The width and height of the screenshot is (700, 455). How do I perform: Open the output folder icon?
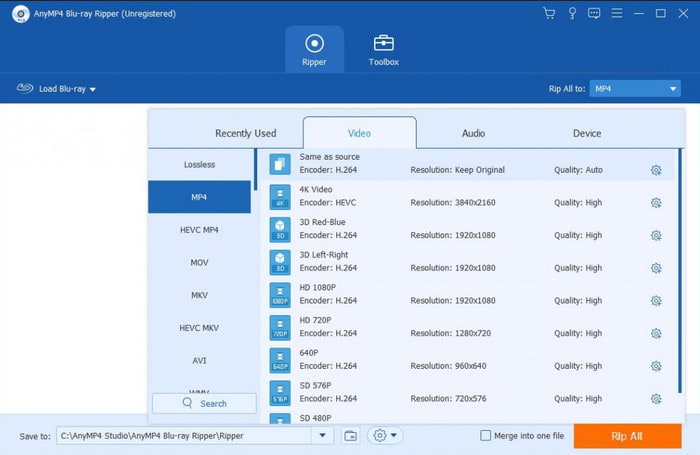350,435
